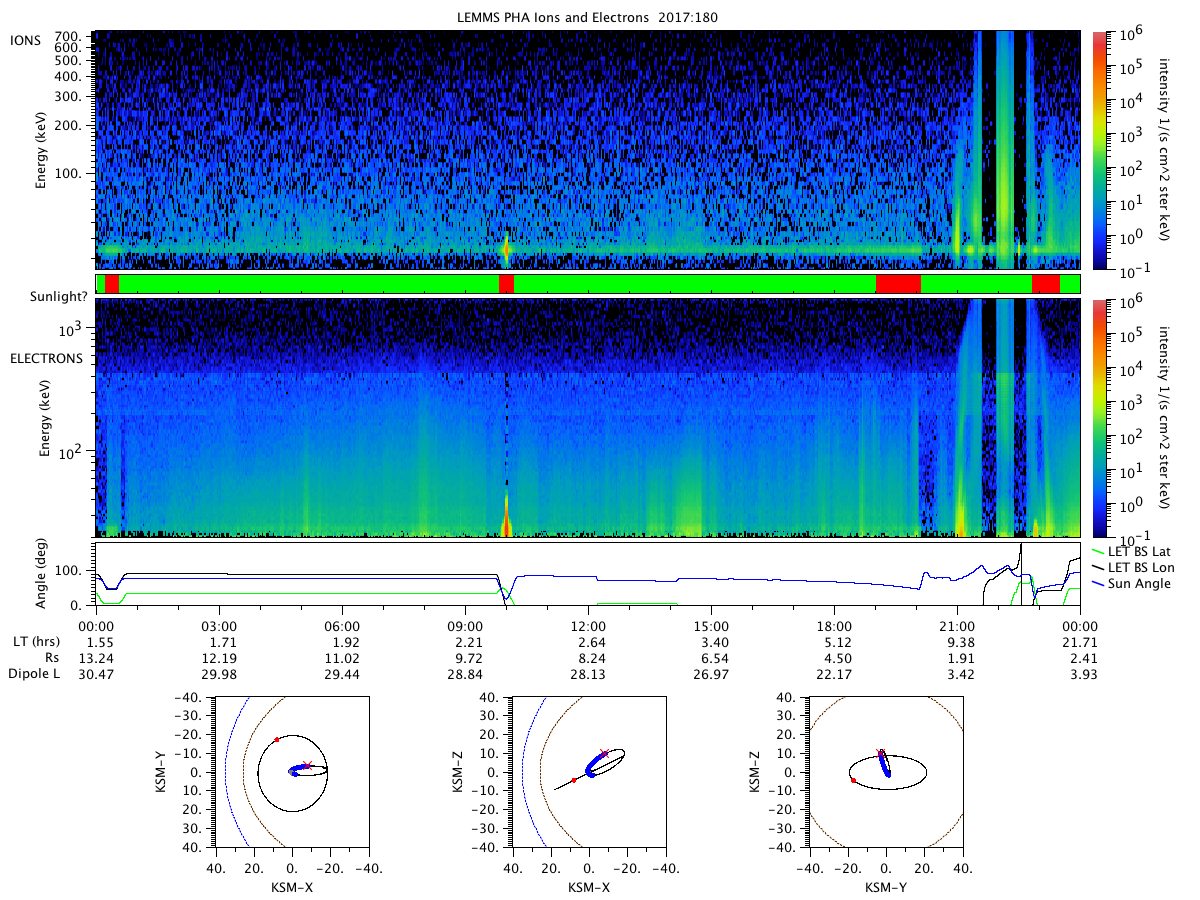1200x900 pixels.
Task: Click the KSM-Y versus KSM-Z orbit plot
Action: (x=885, y=772)
